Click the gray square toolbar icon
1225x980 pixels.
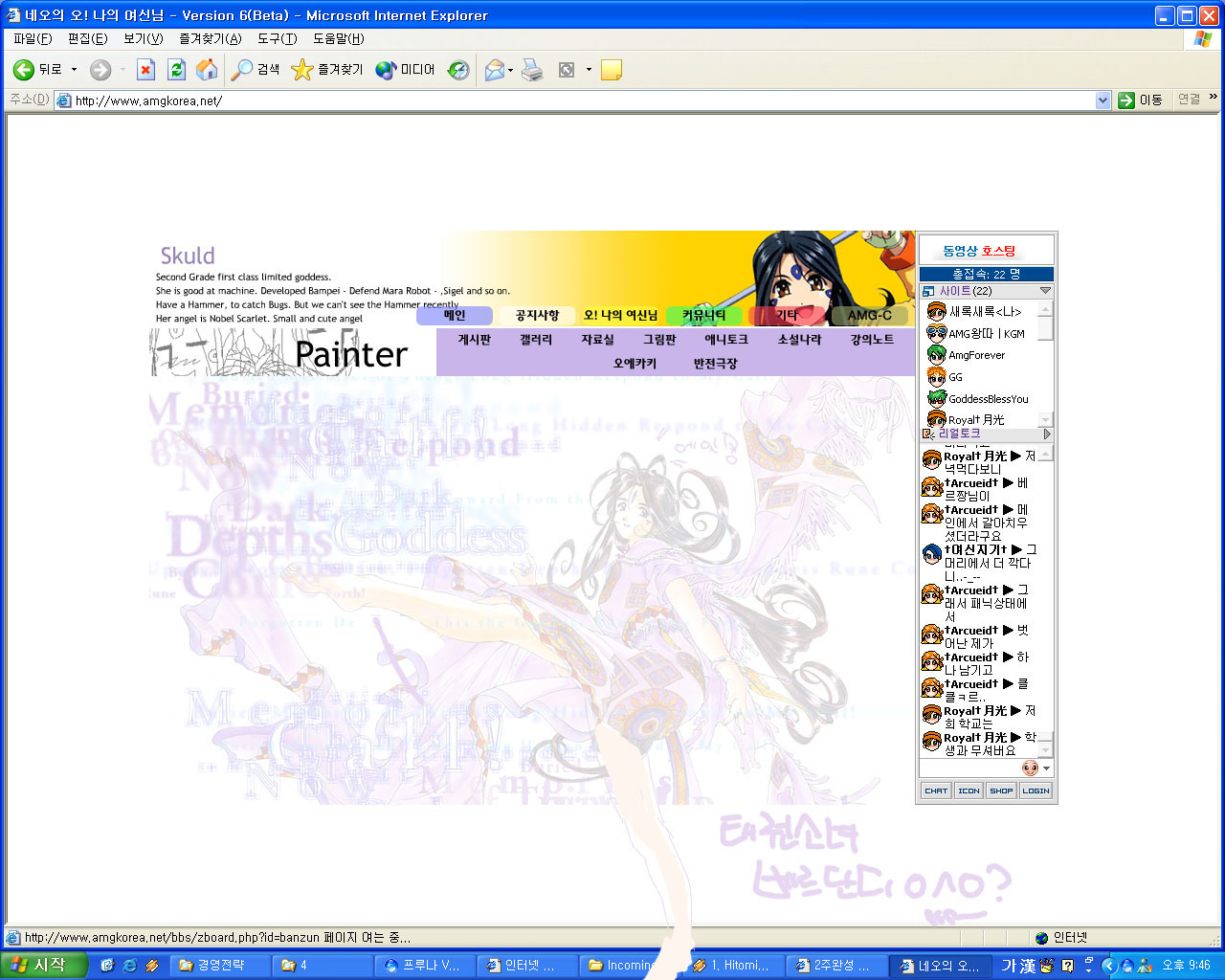[567, 70]
